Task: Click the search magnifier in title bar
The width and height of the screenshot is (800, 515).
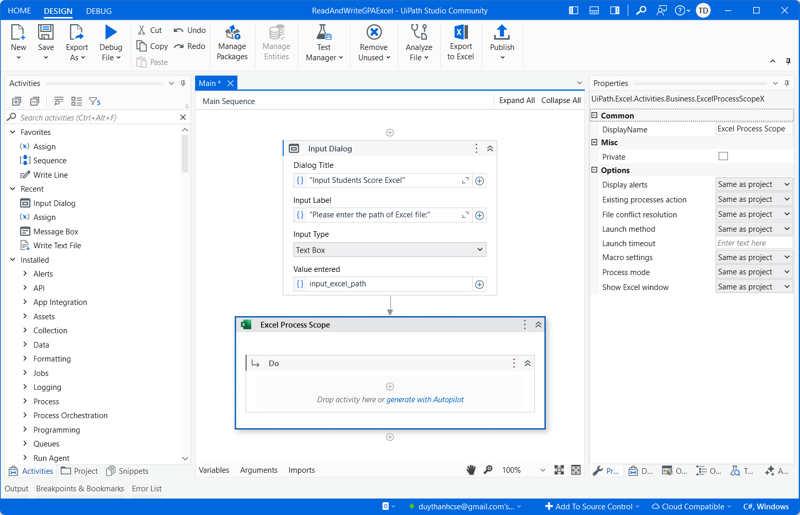Action: click(641, 10)
